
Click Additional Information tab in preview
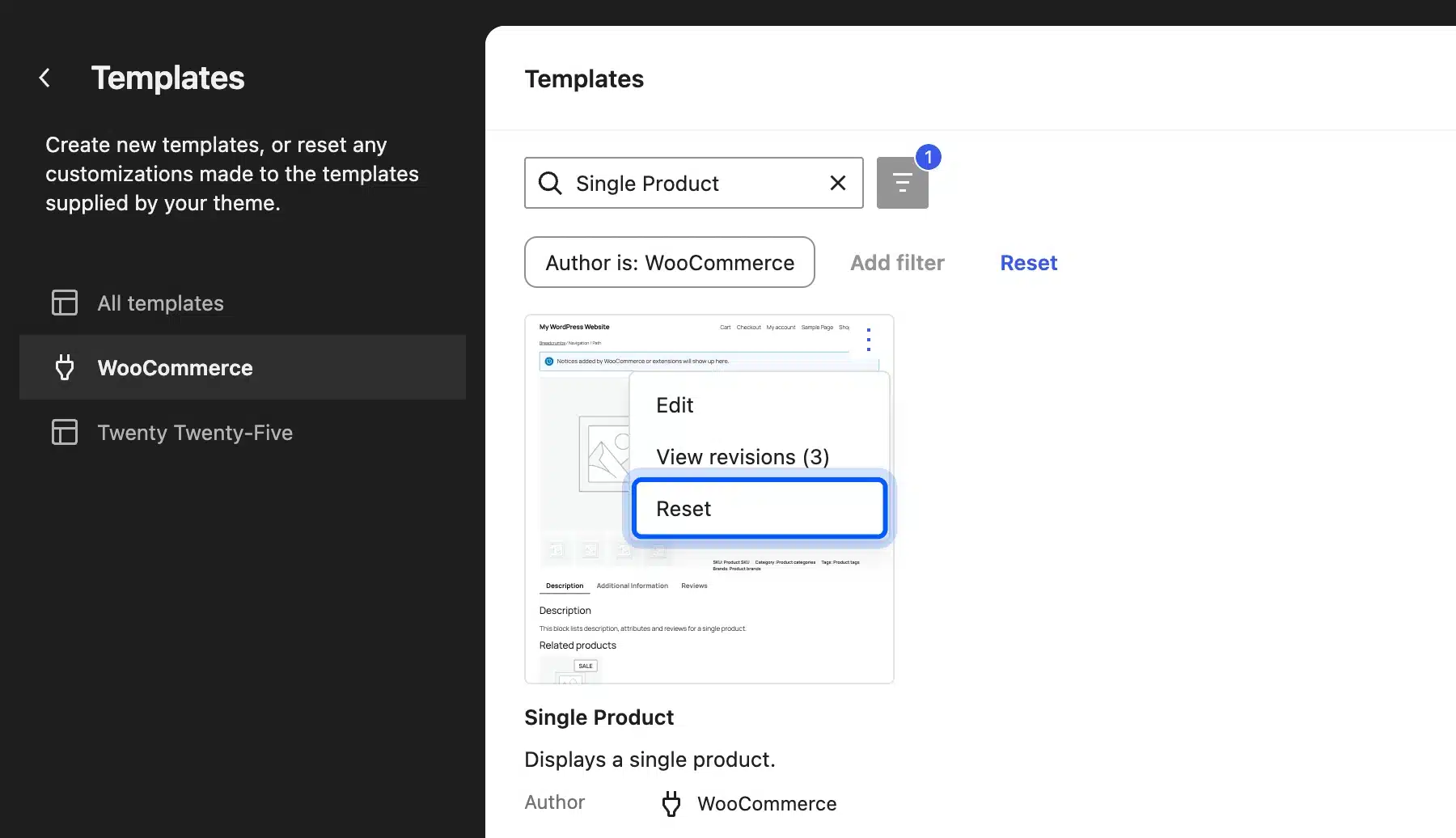[632, 586]
